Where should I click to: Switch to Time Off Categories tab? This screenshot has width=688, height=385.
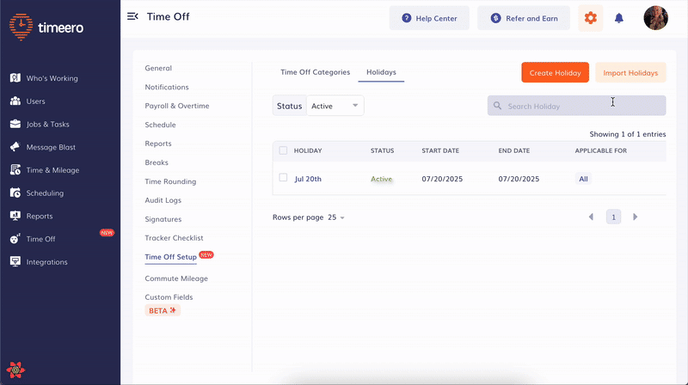(x=315, y=72)
